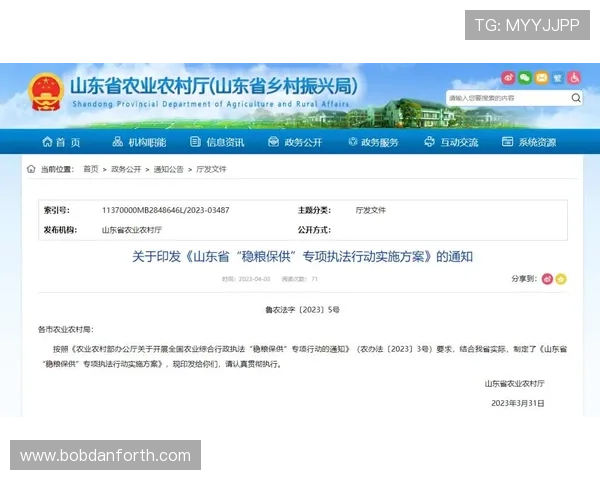Open the 机构职能 navigation item

(139, 142)
